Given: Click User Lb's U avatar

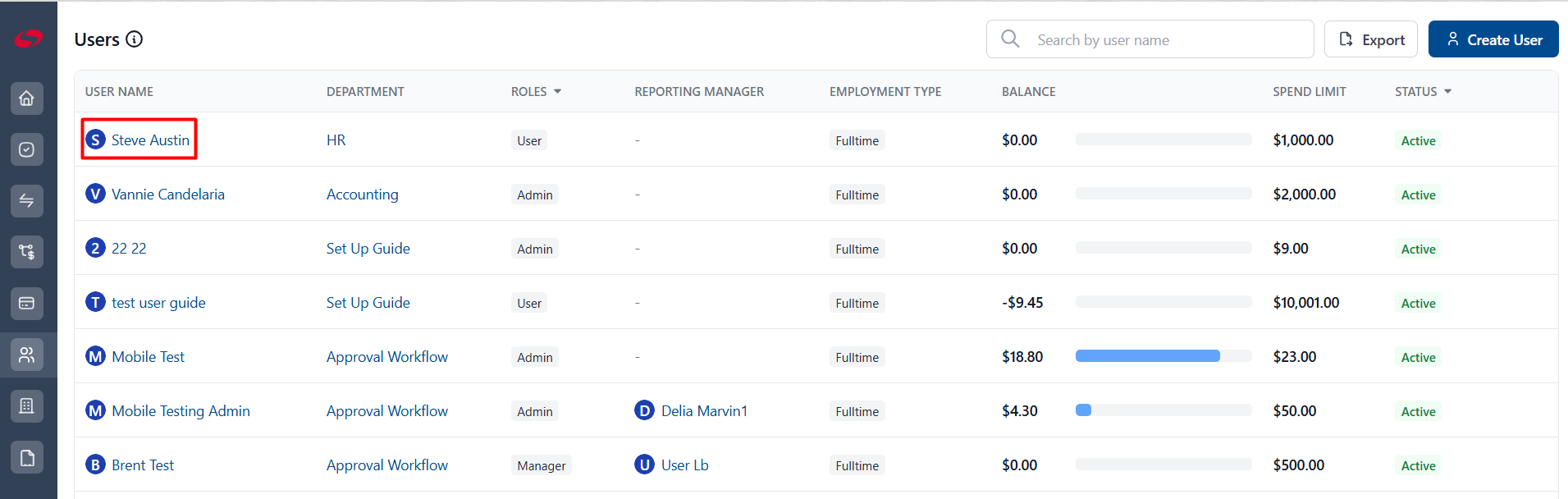Looking at the screenshot, I should pos(645,465).
